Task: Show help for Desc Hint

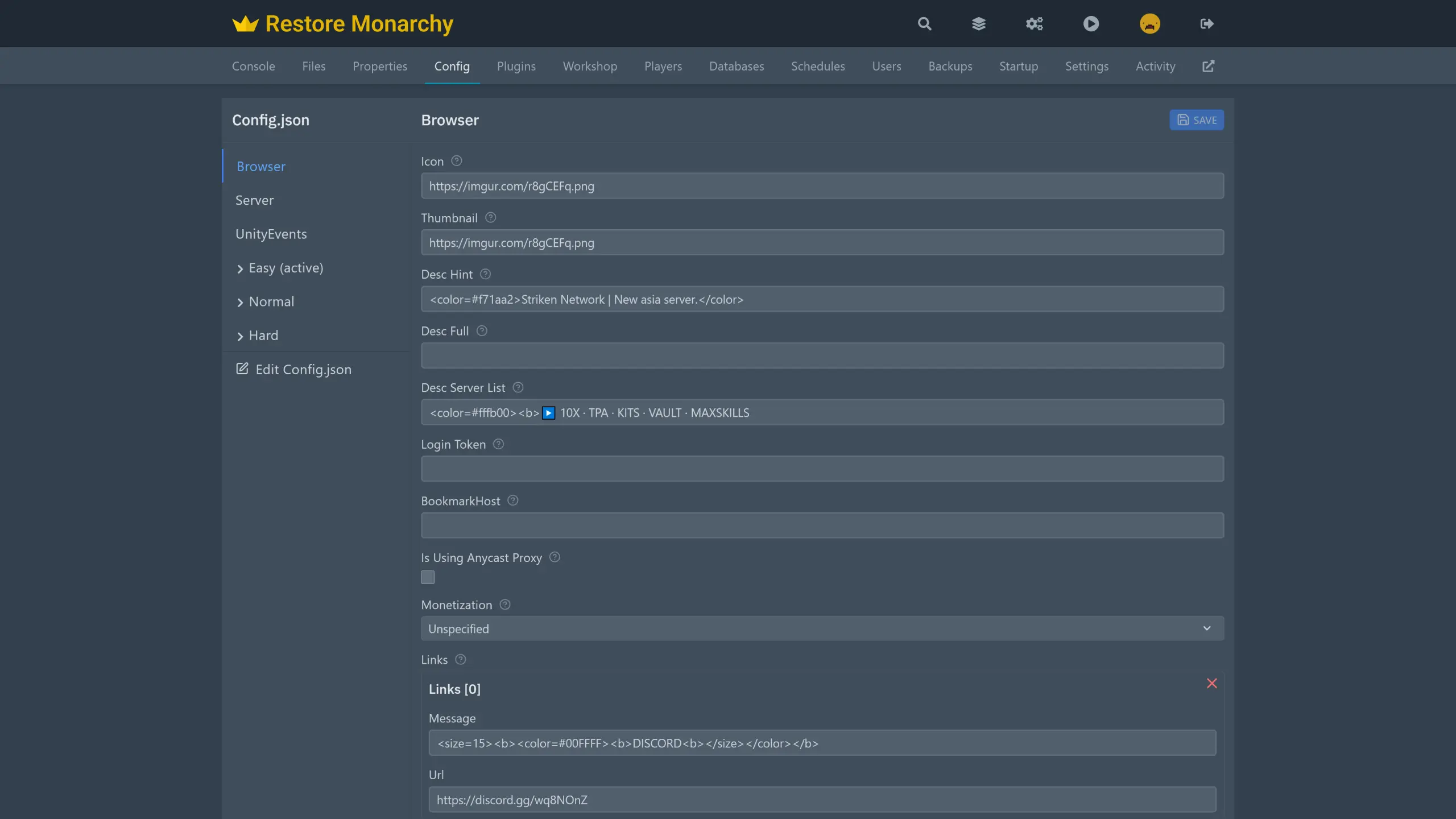Action: pyautogui.click(x=485, y=274)
